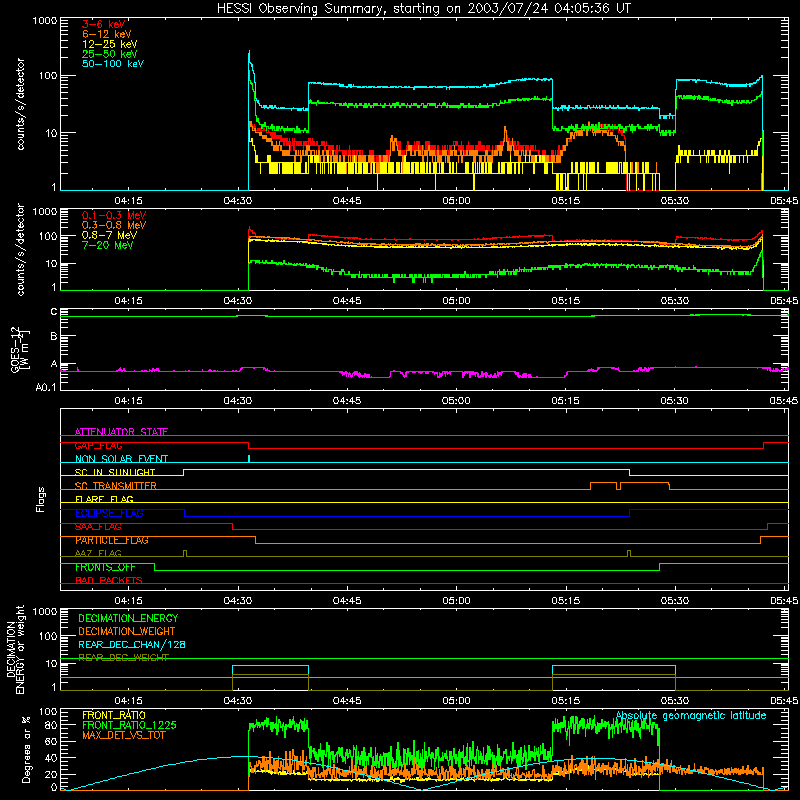This screenshot has height=800, width=800.
Task: Click the cyan "NON_SOLAR_EVENT" flag label
Action: (121, 459)
